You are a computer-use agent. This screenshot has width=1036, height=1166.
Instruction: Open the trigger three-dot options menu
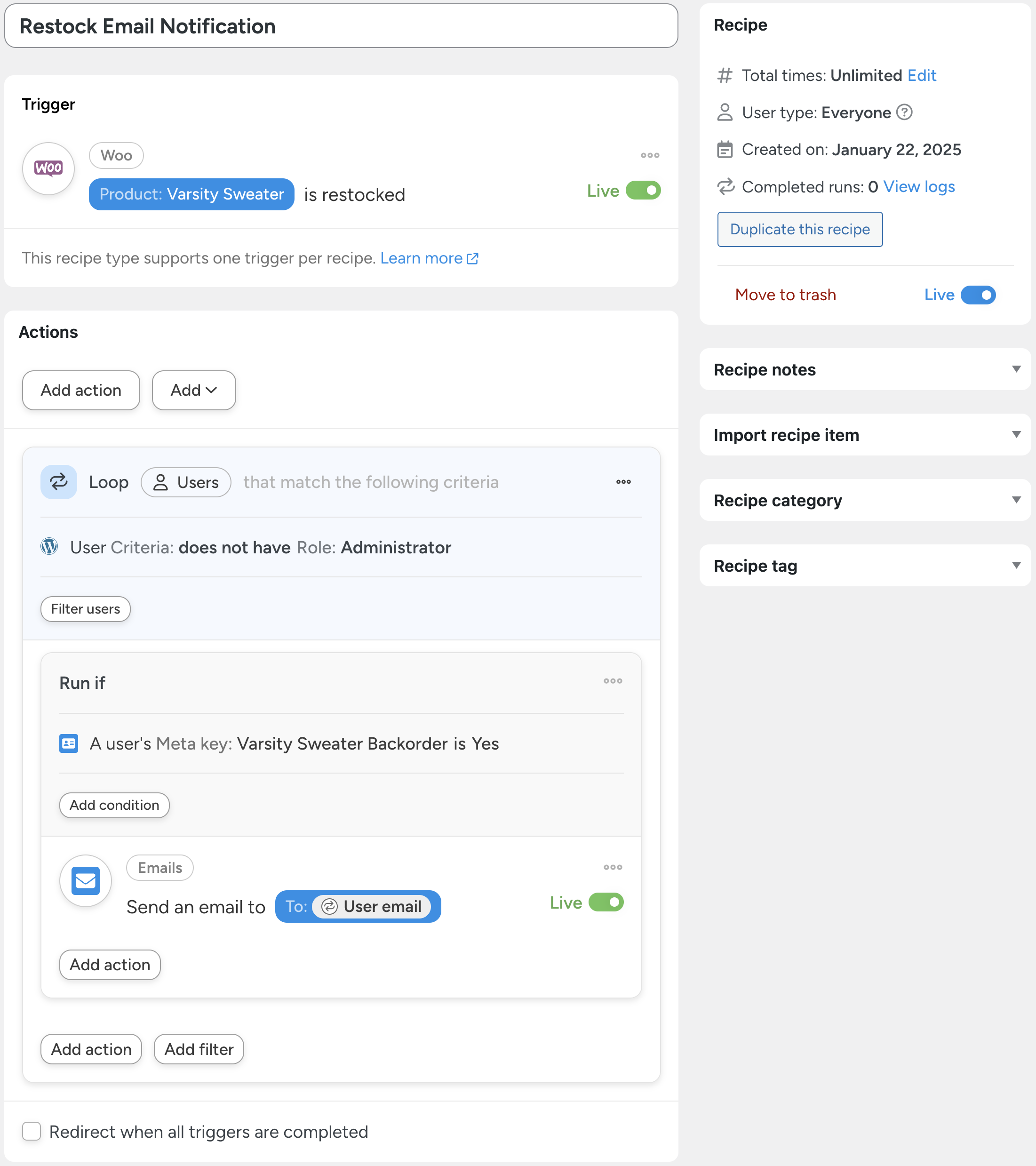click(650, 155)
